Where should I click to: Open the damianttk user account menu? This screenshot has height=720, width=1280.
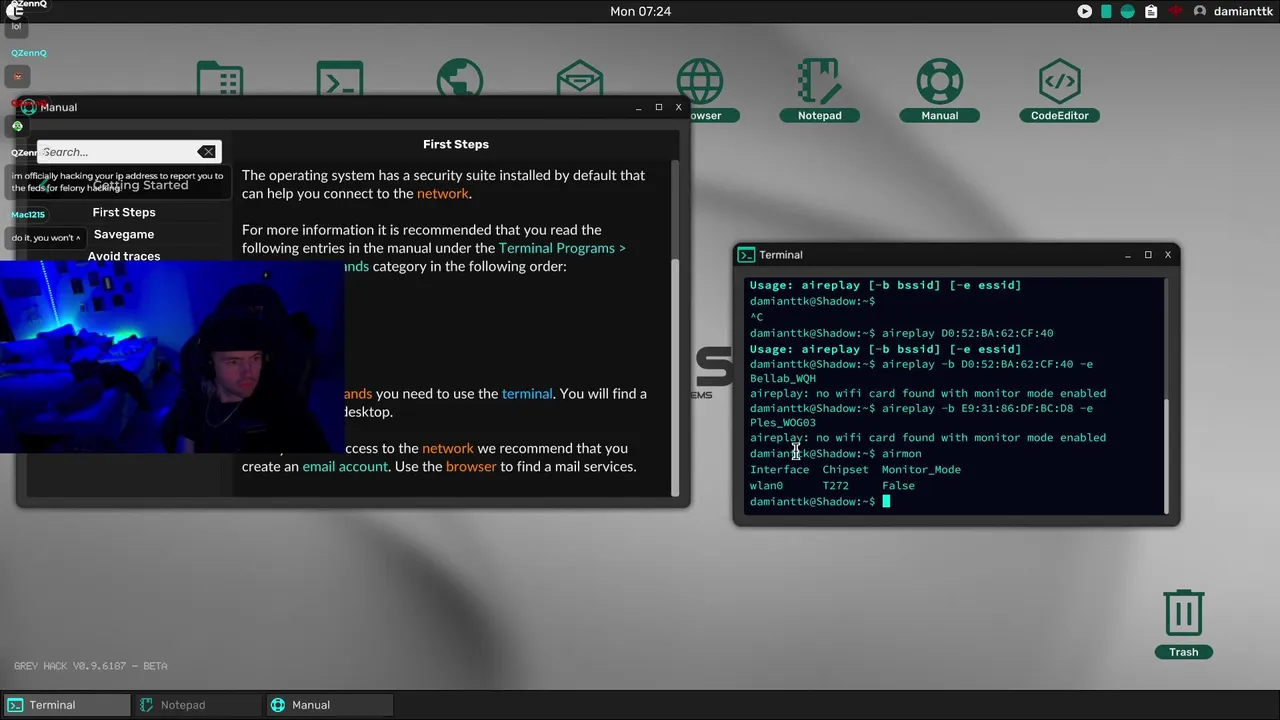tap(1232, 11)
